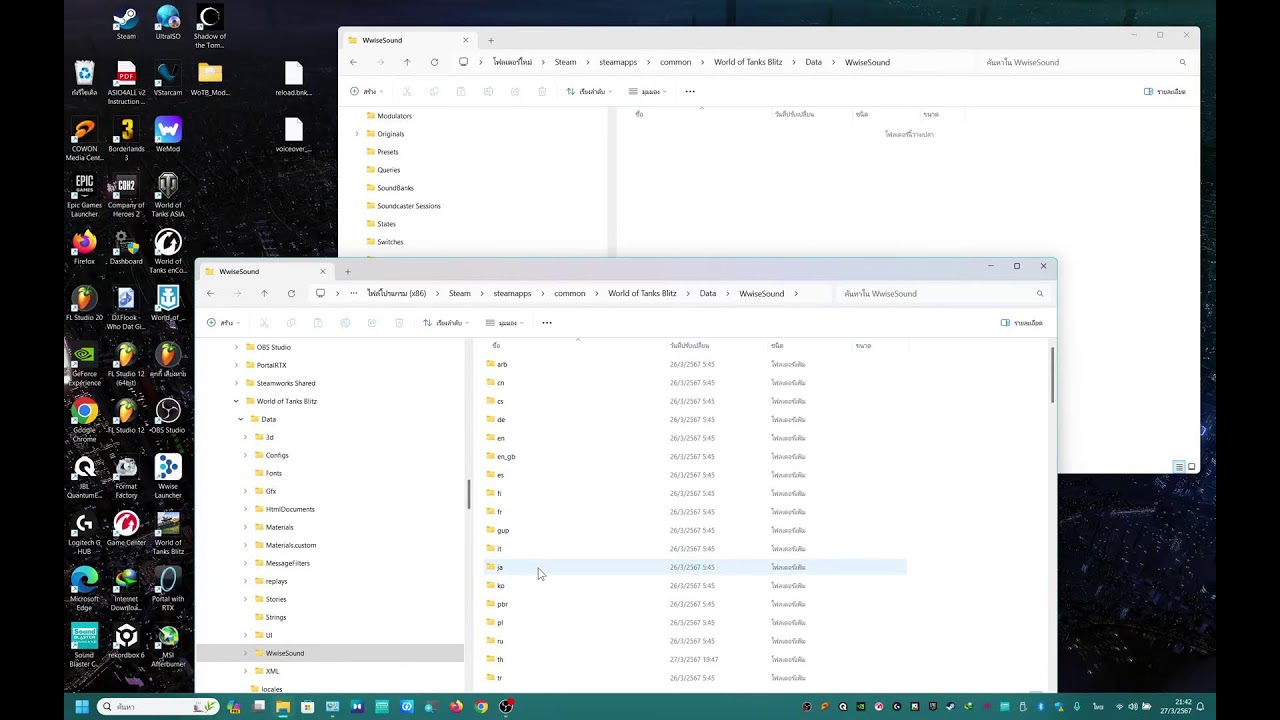
Task: Select the en_gb folder in file list
Action: (x=695, y=456)
